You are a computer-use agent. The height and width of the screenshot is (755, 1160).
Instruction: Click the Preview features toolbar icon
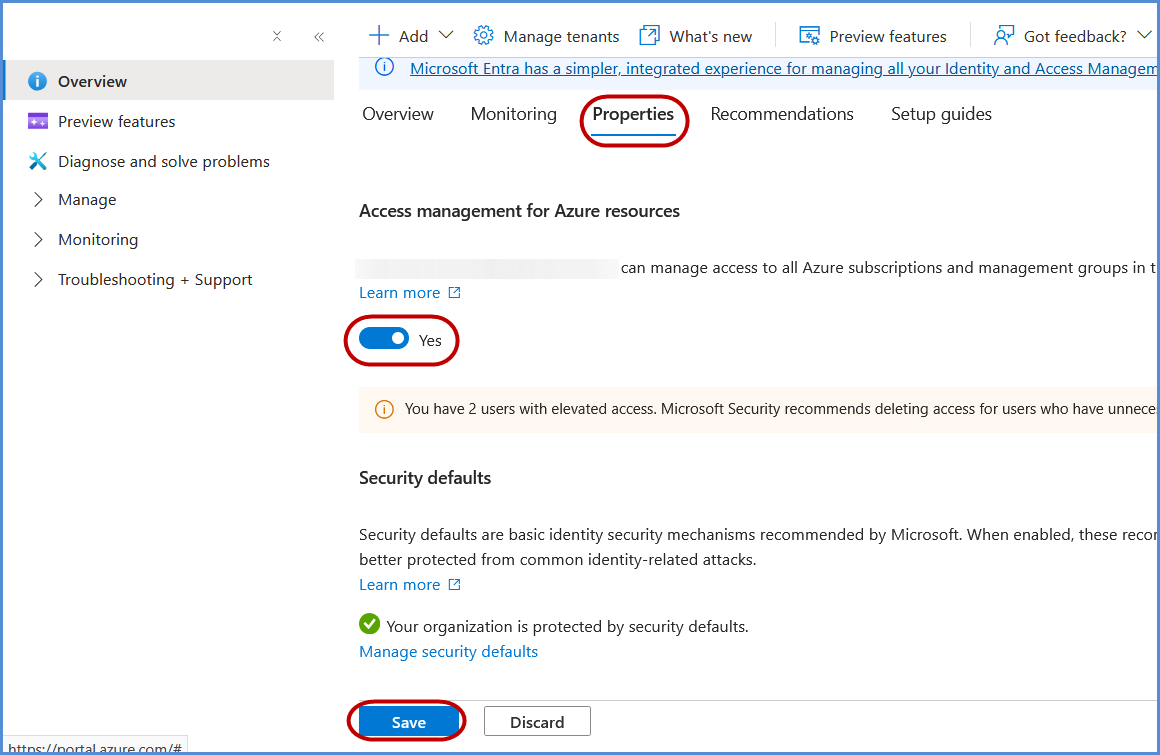[x=809, y=36]
